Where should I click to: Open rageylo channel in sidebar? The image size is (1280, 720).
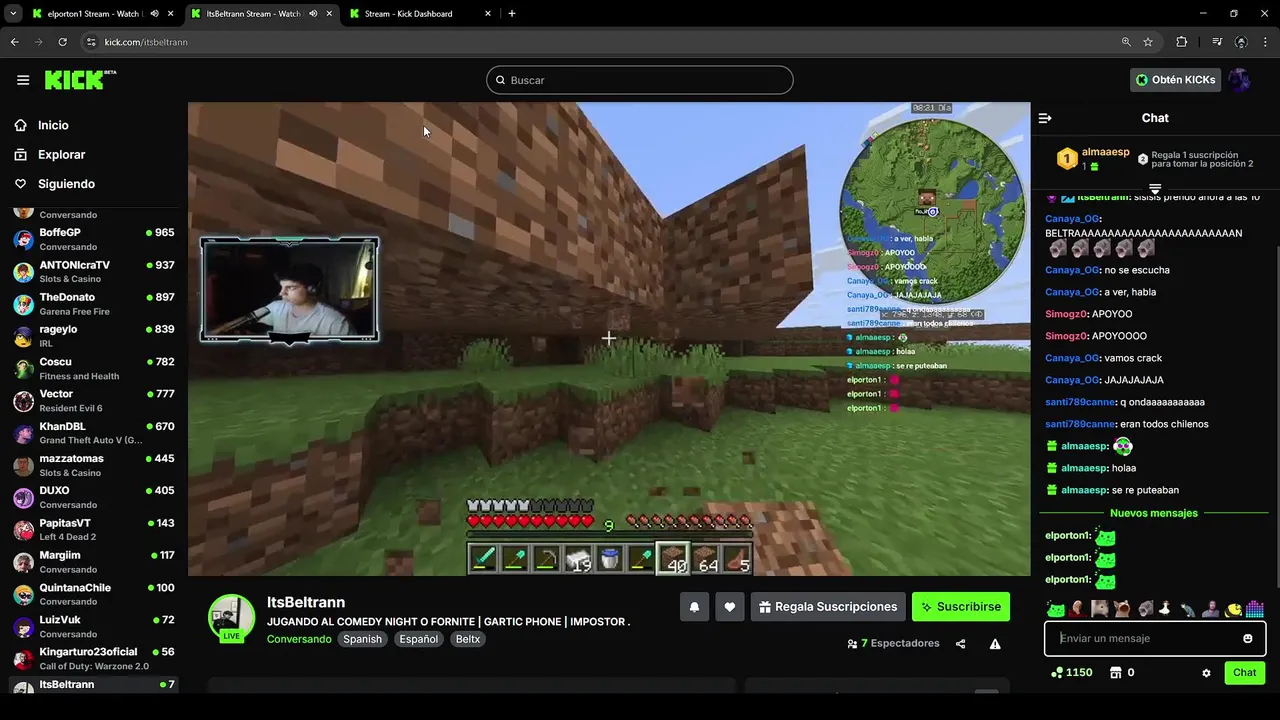point(94,336)
